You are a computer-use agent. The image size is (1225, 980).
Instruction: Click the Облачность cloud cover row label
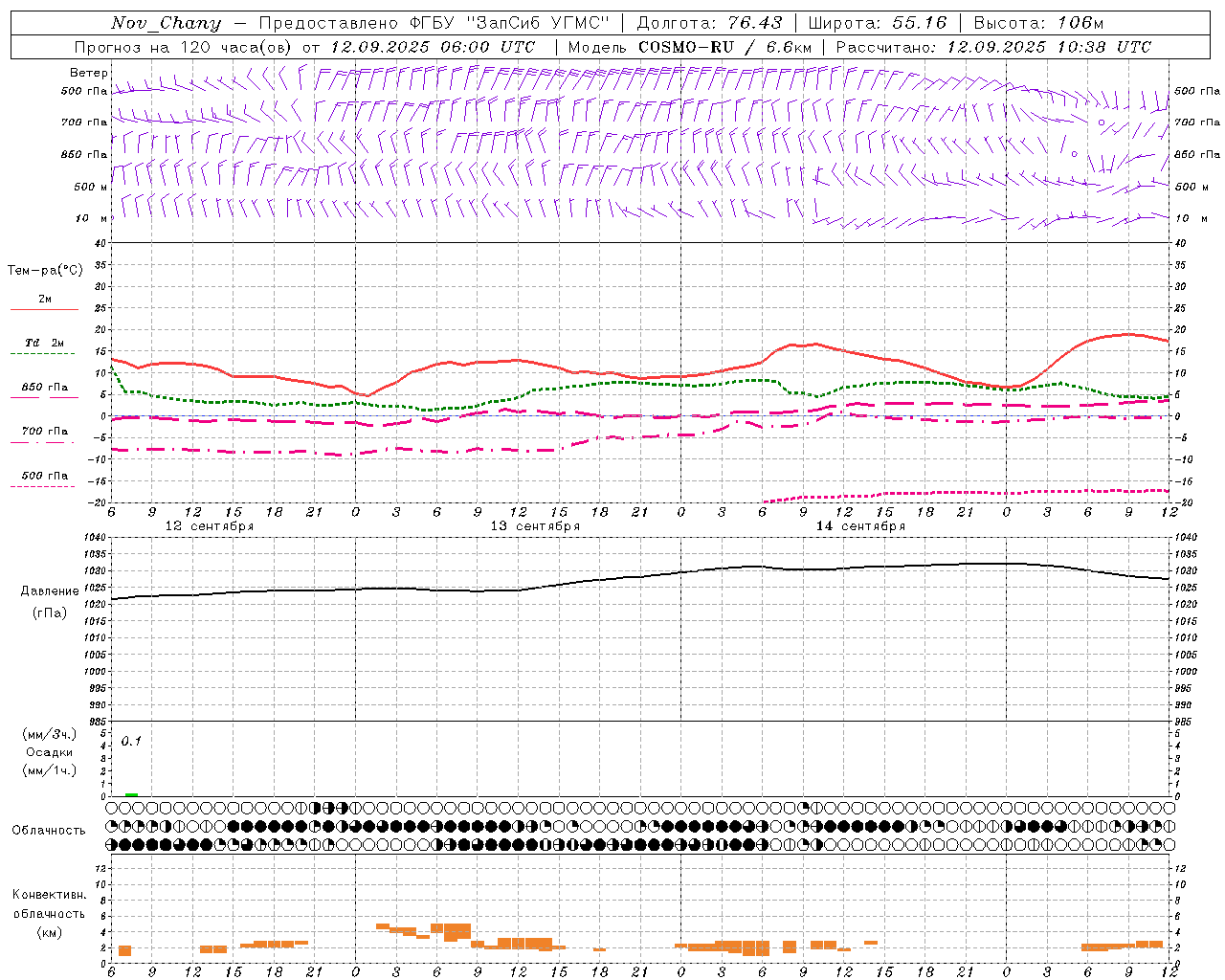pyautogui.click(x=49, y=831)
